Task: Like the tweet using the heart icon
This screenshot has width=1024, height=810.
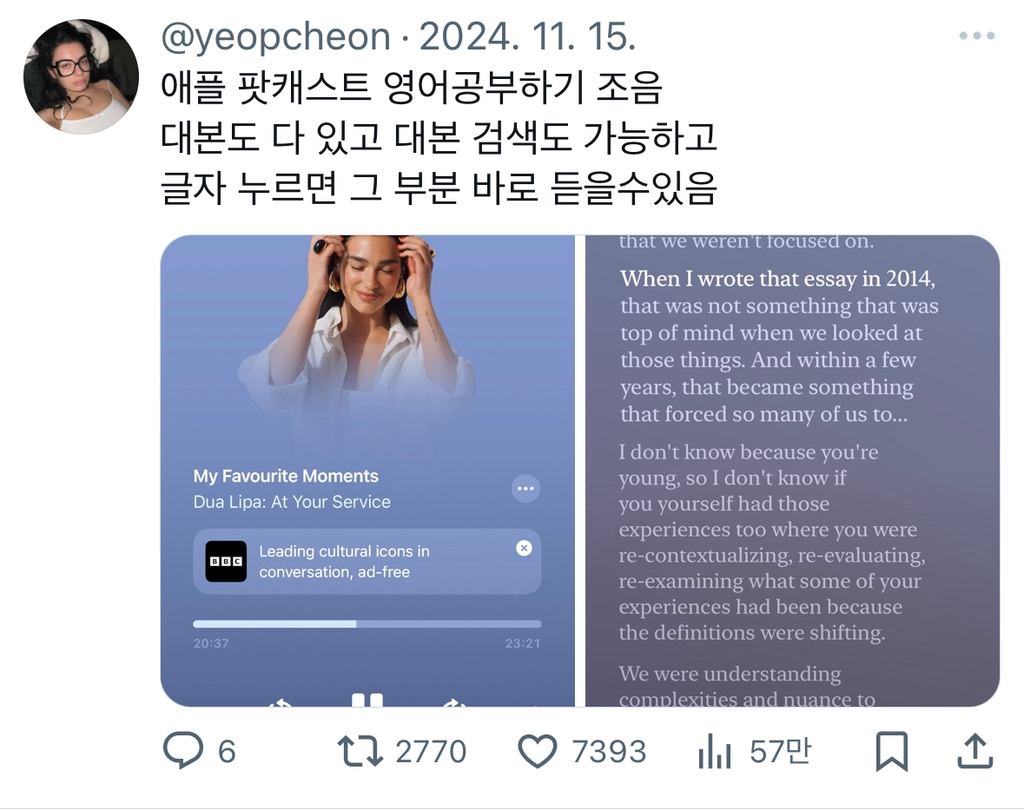Action: point(537,751)
